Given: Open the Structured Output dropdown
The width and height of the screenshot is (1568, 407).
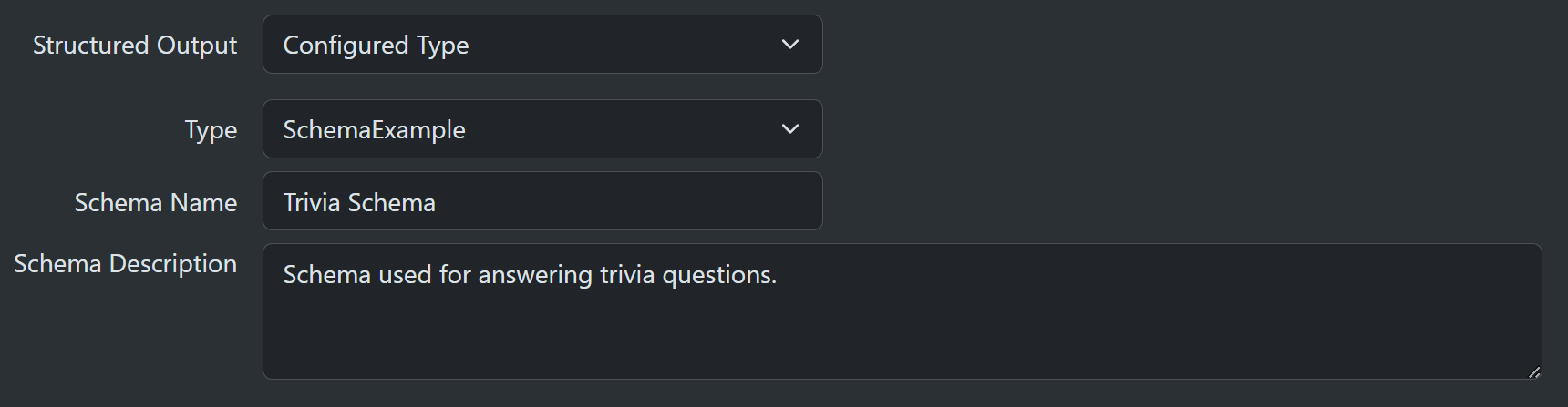Looking at the screenshot, I should coord(542,45).
